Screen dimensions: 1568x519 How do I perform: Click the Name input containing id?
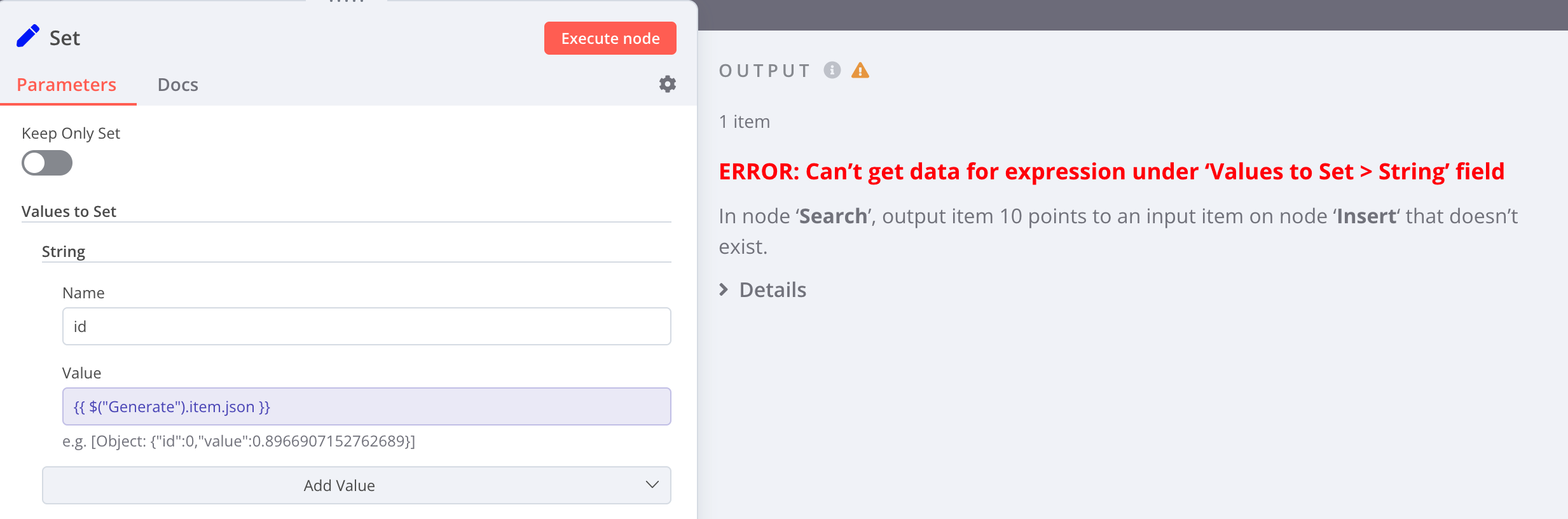tap(366, 326)
